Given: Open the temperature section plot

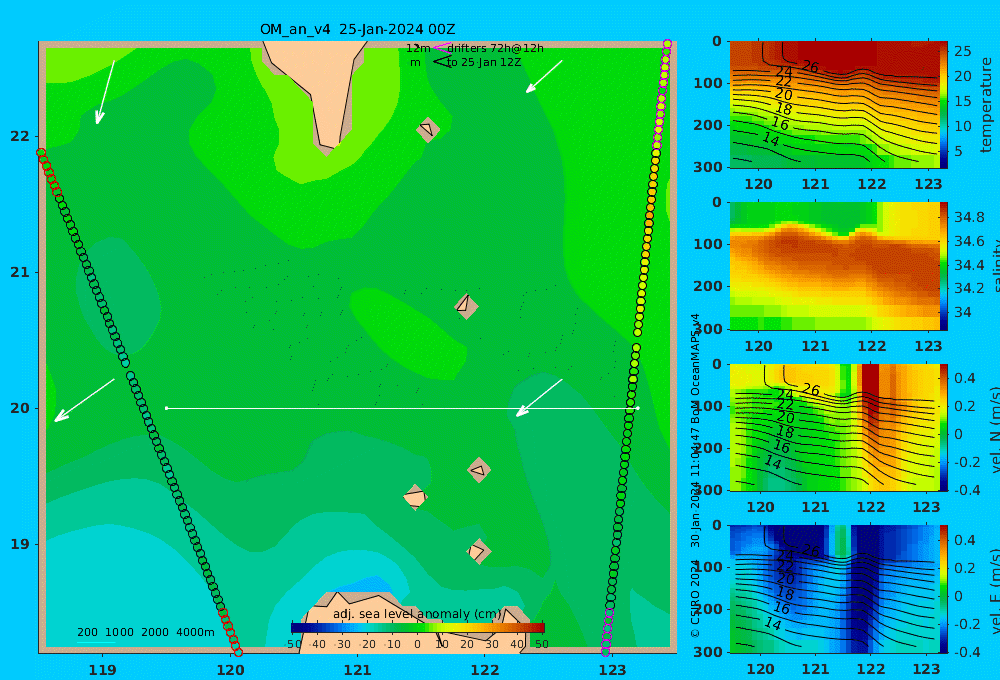Looking at the screenshot, I should click(x=835, y=105).
